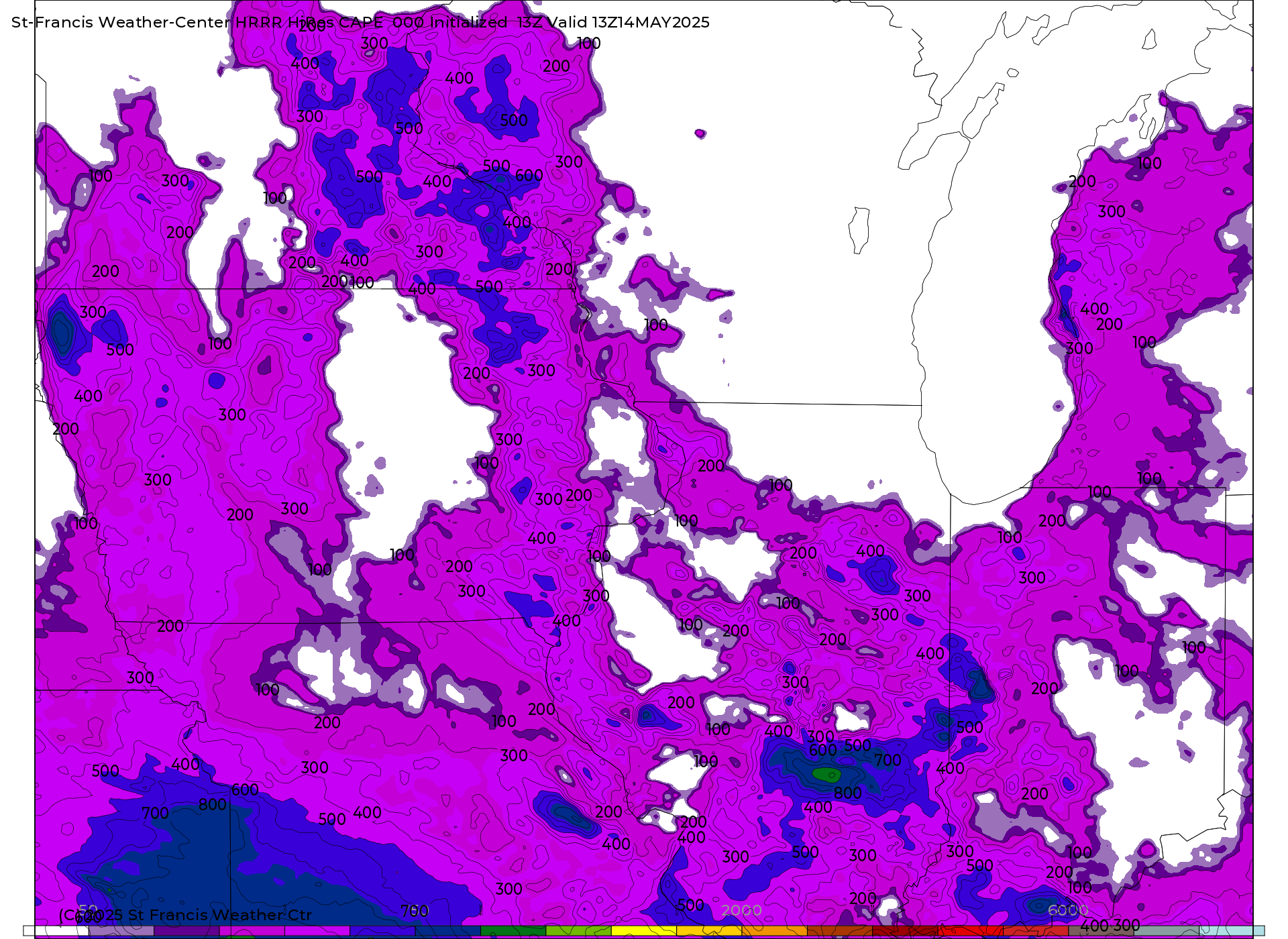1288x939 pixels.
Task: Click the lime green swatch on the color bar
Action: tap(578, 931)
